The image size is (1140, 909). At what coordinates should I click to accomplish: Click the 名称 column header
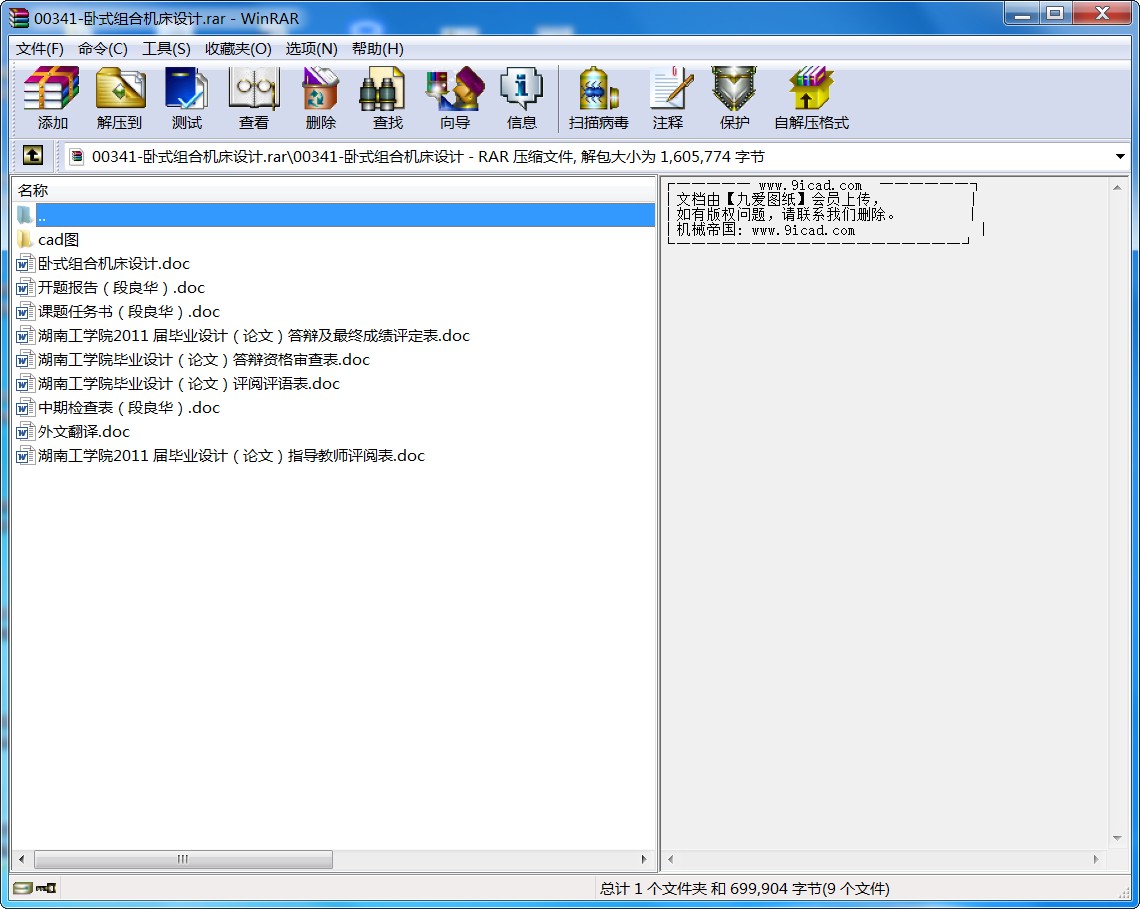tap(334, 190)
